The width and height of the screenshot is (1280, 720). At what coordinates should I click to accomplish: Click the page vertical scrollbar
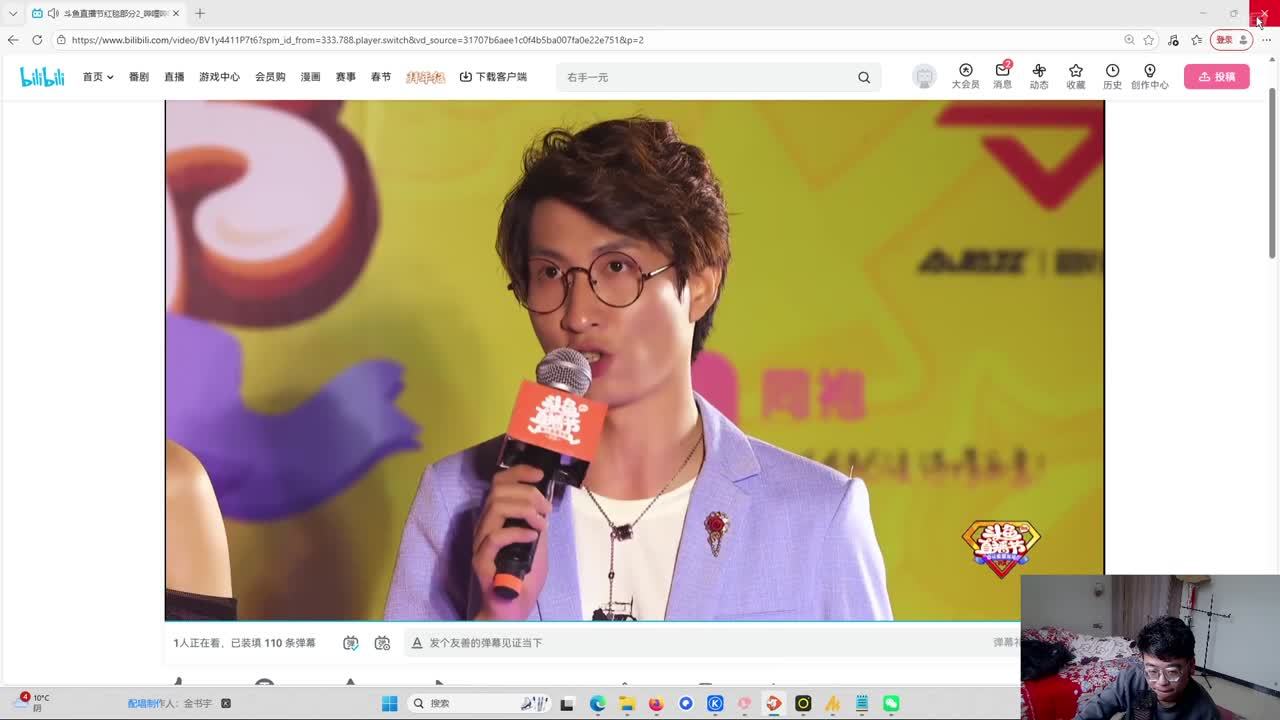(x=1272, y=170)
